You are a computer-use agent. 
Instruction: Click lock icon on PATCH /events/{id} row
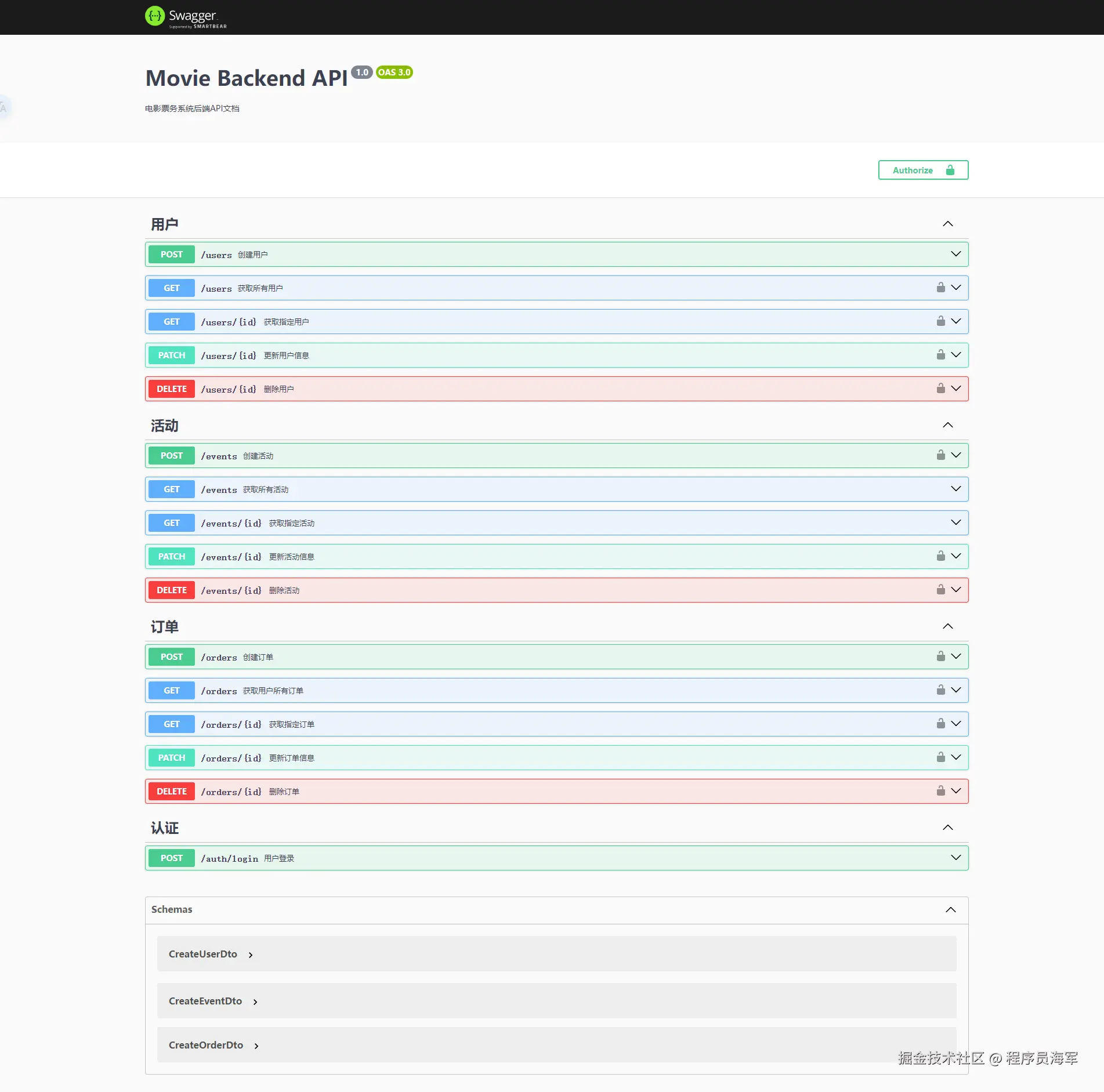click(x=940, y=556)
